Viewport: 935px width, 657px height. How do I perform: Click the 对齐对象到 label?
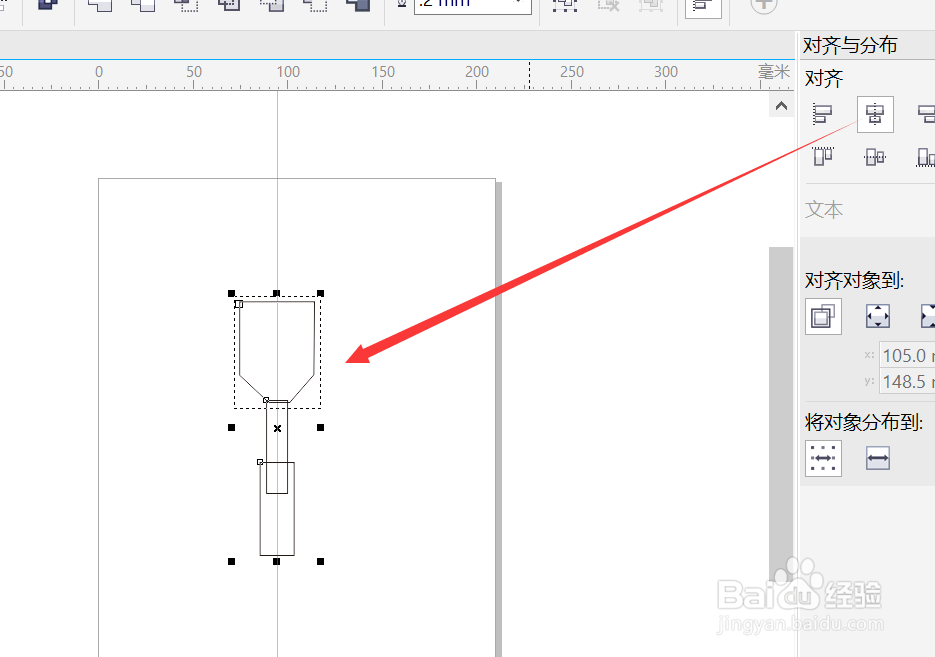point(854,280)
